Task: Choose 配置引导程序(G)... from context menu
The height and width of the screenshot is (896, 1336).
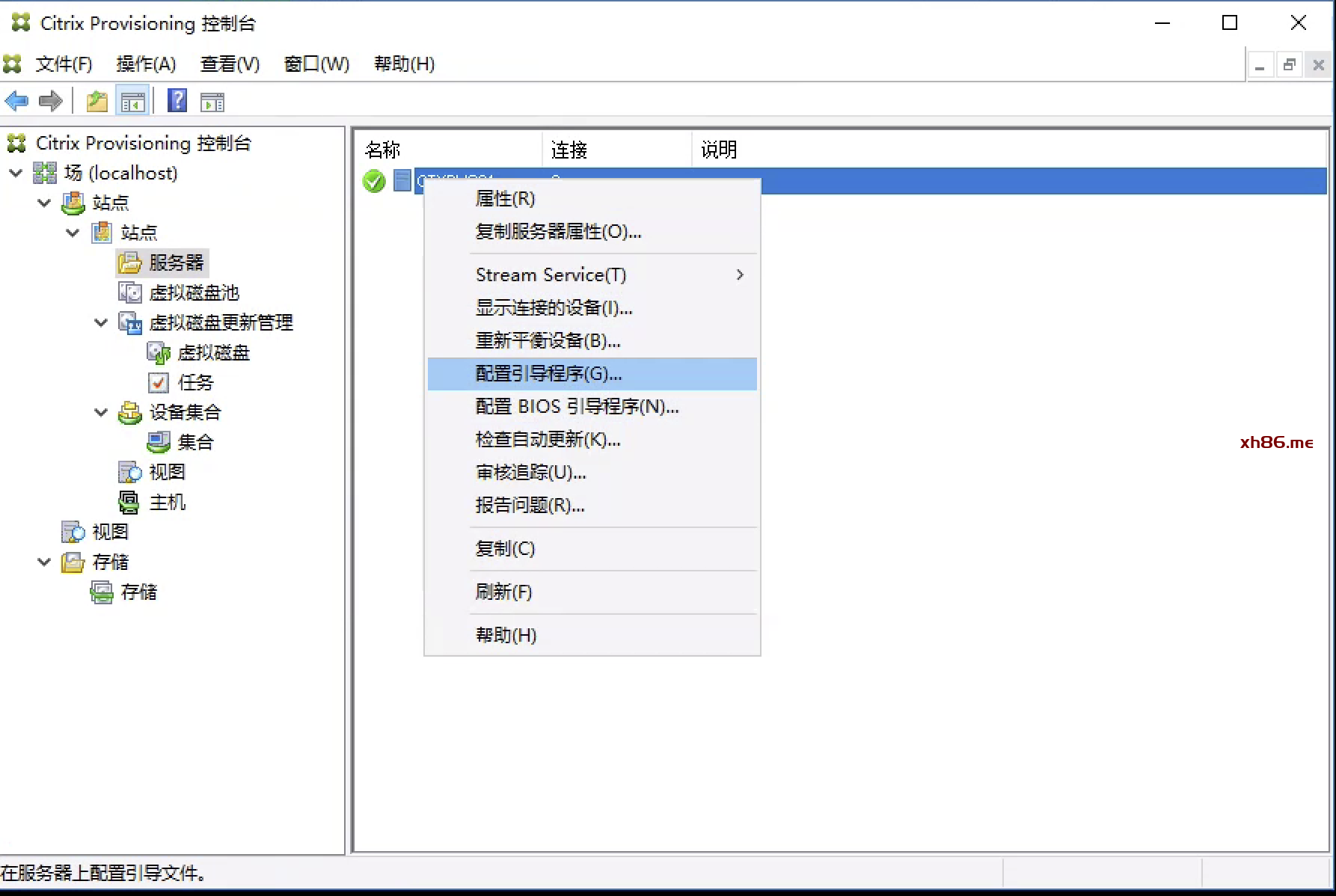Action: click(548, 373)
